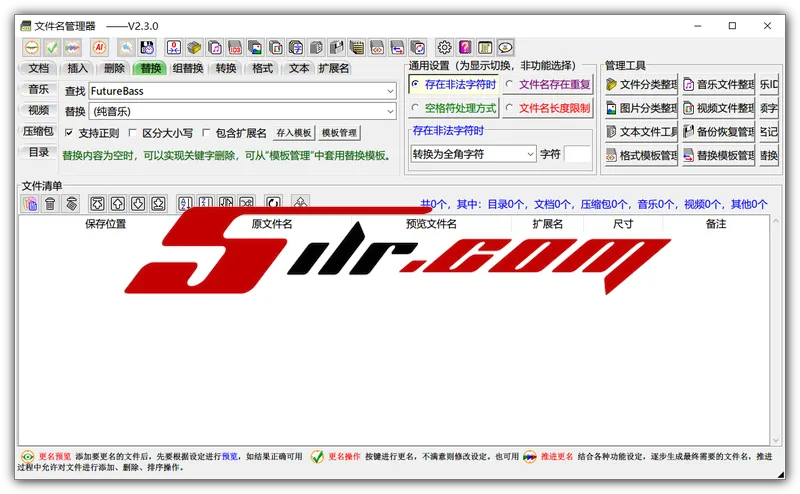Open settings via the gear icon

click(x=444, y=48)
